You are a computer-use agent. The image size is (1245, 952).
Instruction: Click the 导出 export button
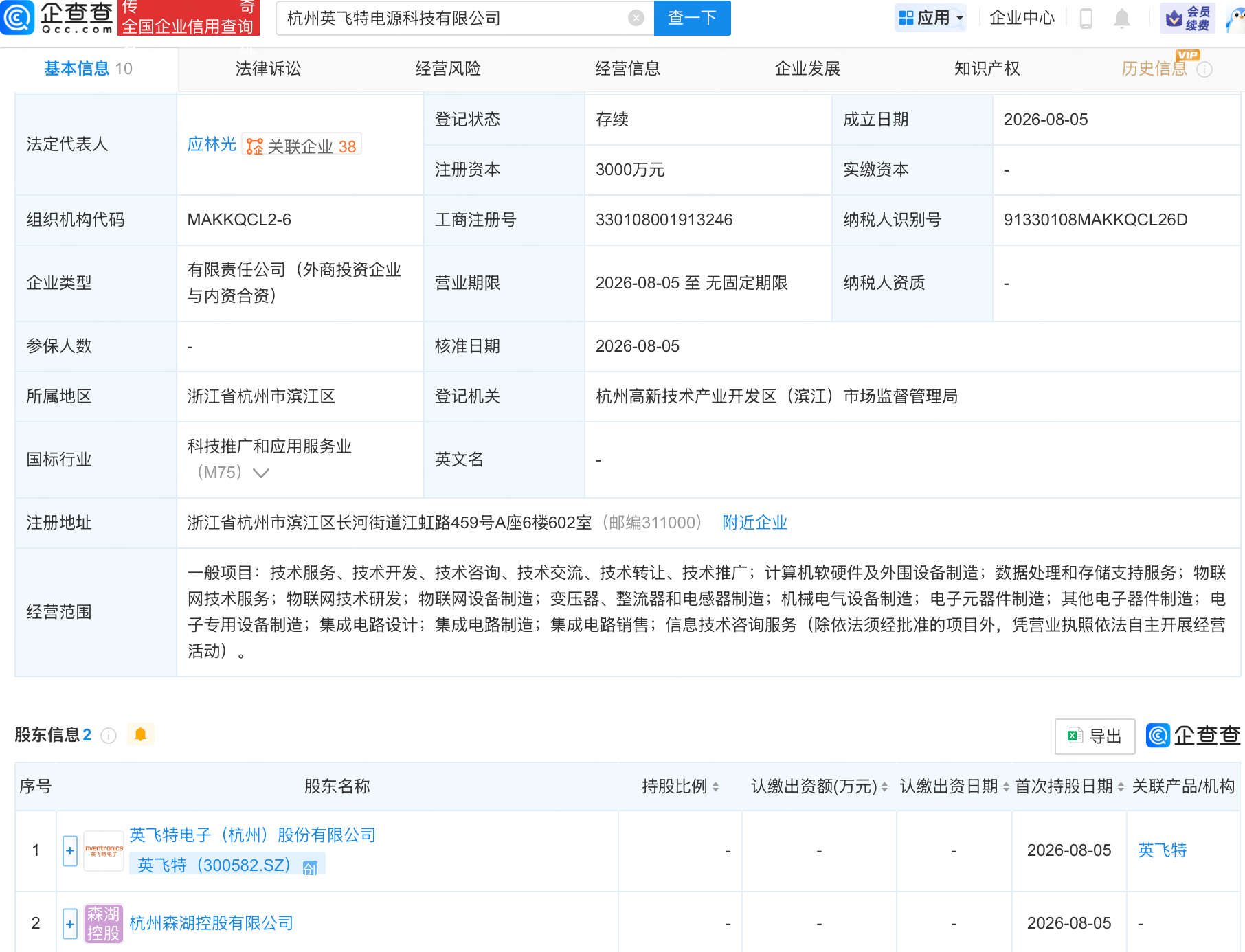click(1095, 736)
